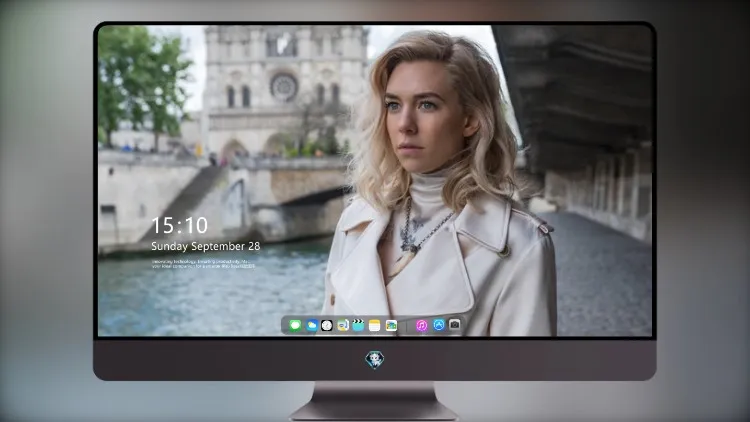Launch the Weather app from dock
The width and height of the screenshot is (750, 422).
pos(311,325)
